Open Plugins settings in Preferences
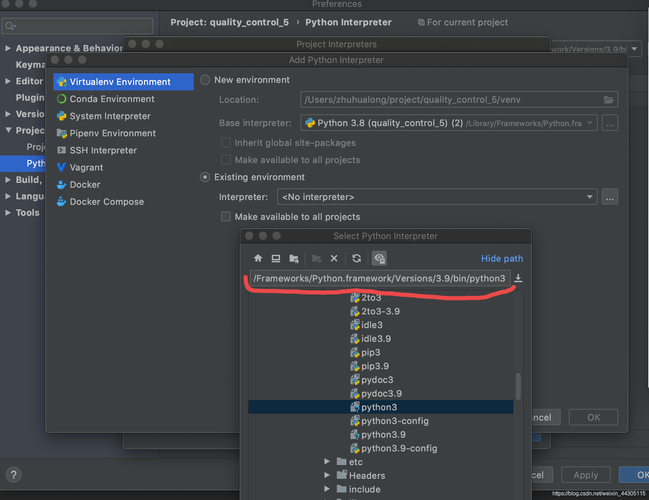Screen dimensions: 649x500 pyautogui.click(x=30, y=97)
